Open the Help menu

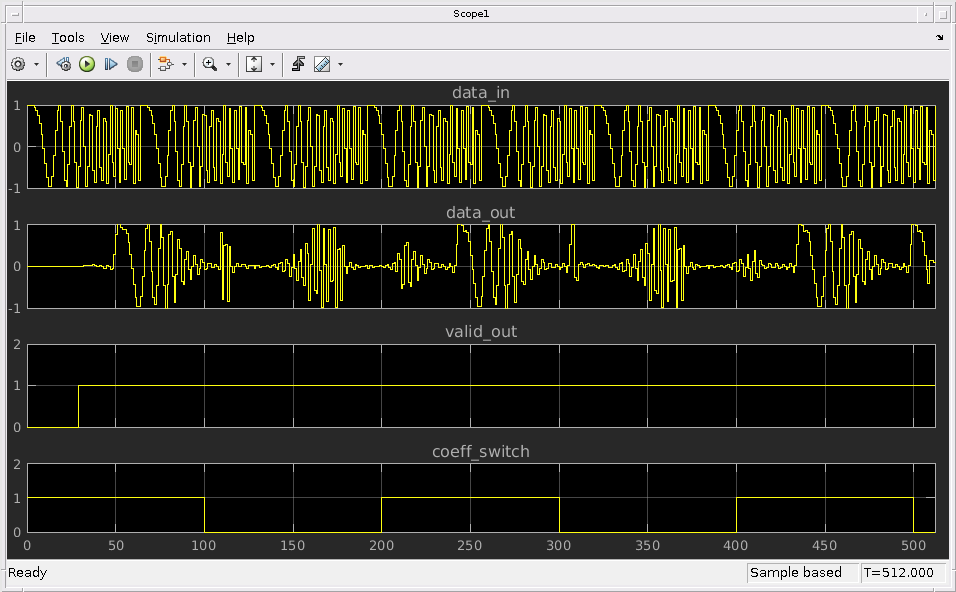[240, 37]
